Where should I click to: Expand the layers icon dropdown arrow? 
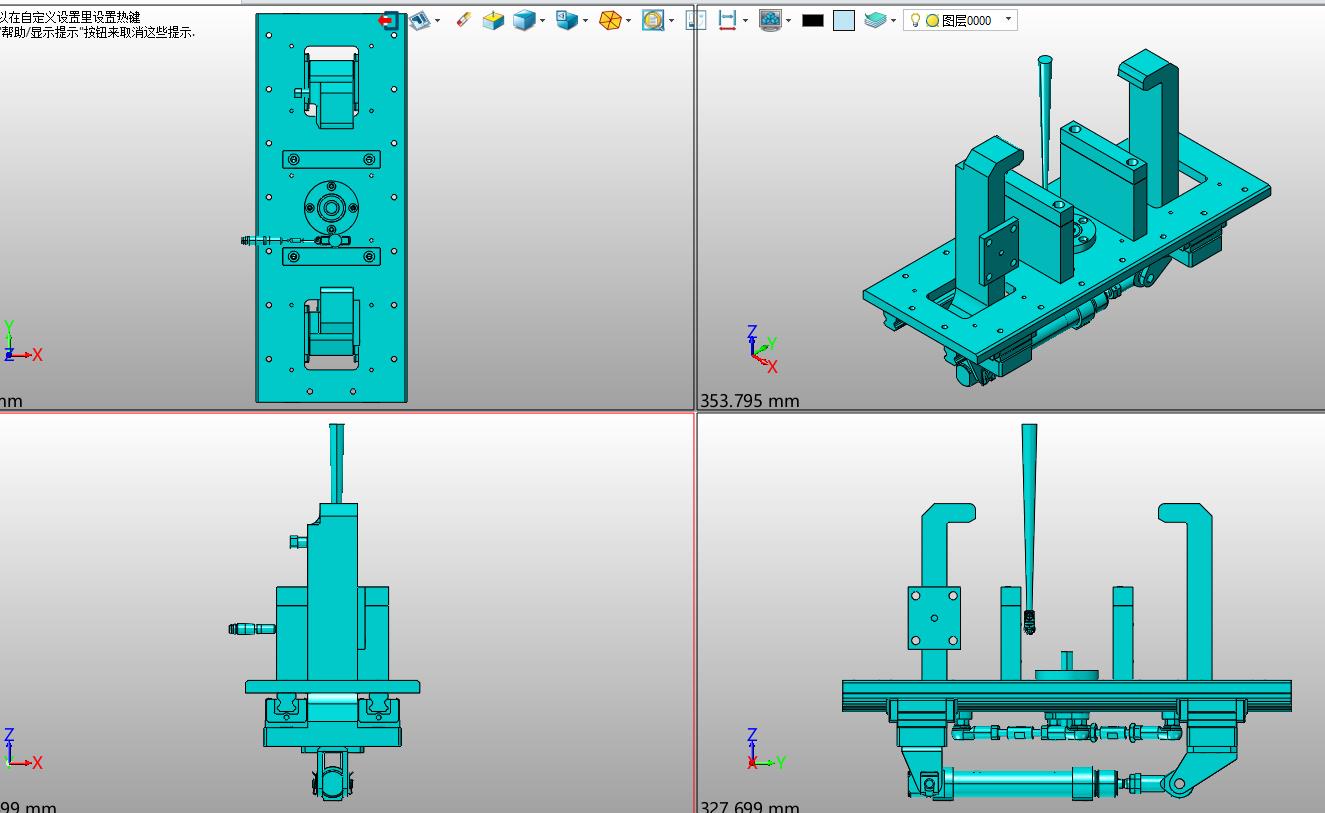pos(893,20)
